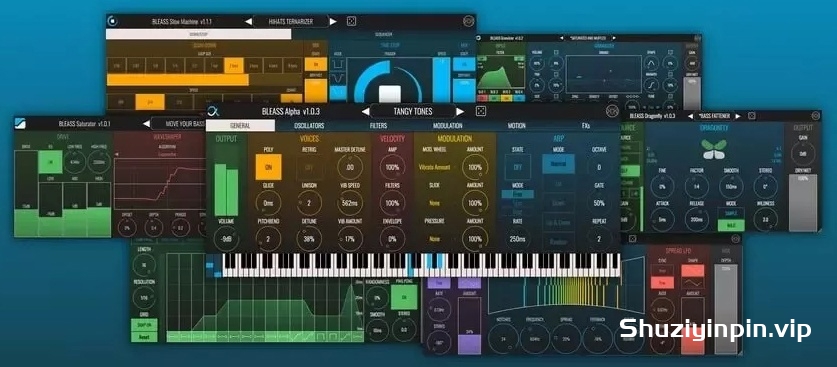
Task: Click the randomize dice icon in BLEASS Alpha
Action: coord(480,111)
